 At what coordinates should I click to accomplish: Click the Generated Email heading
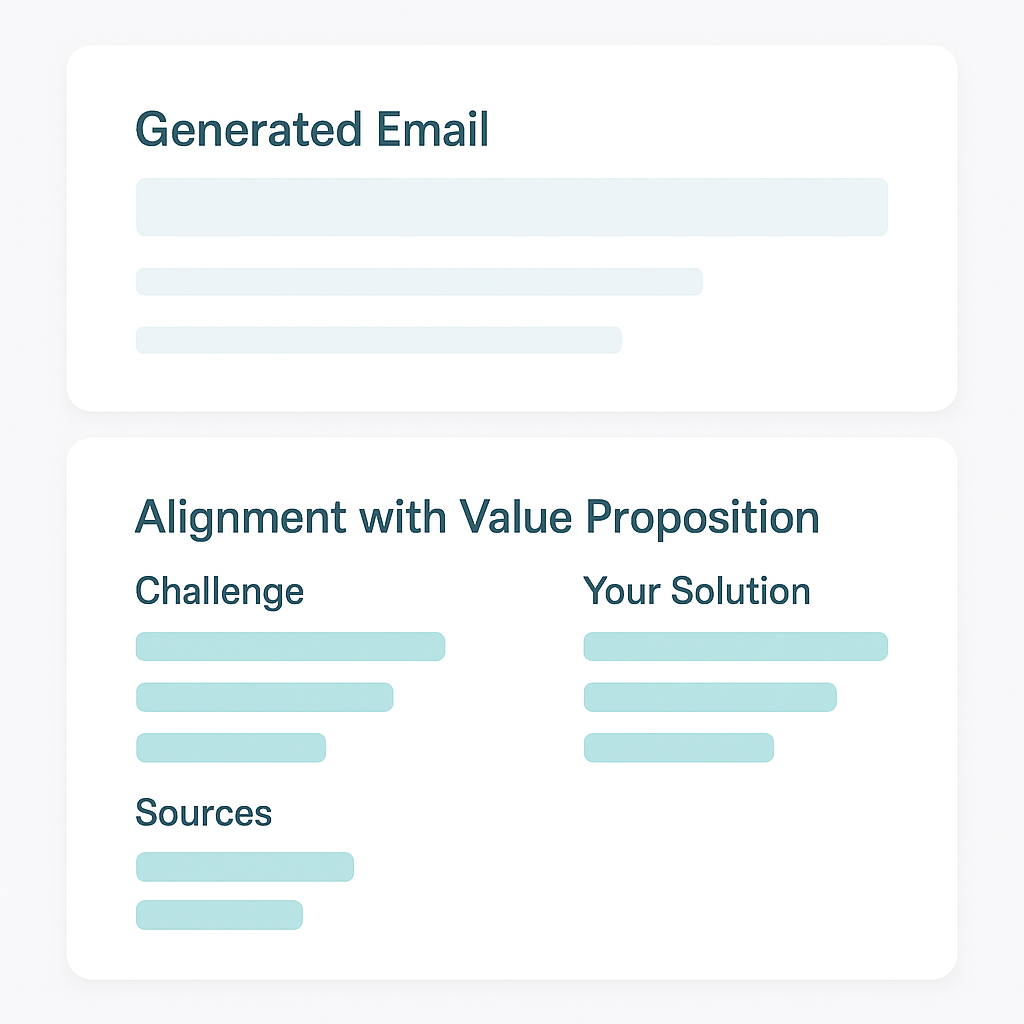pos(312,129)
